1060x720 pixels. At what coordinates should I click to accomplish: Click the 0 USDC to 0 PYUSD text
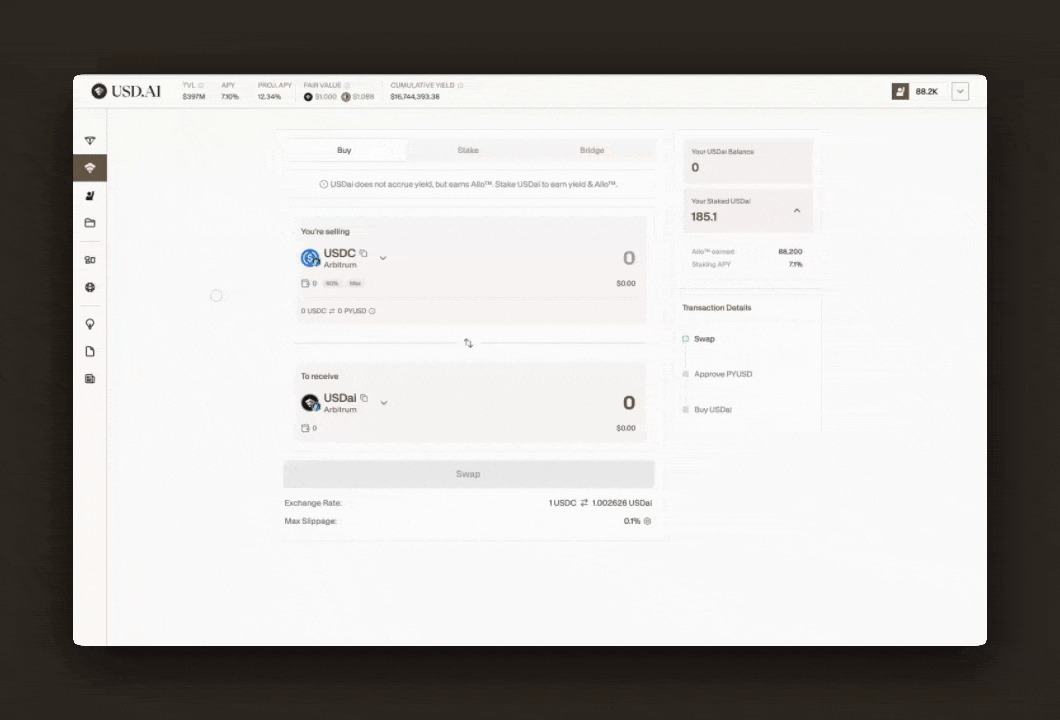[x=333, y=311]
